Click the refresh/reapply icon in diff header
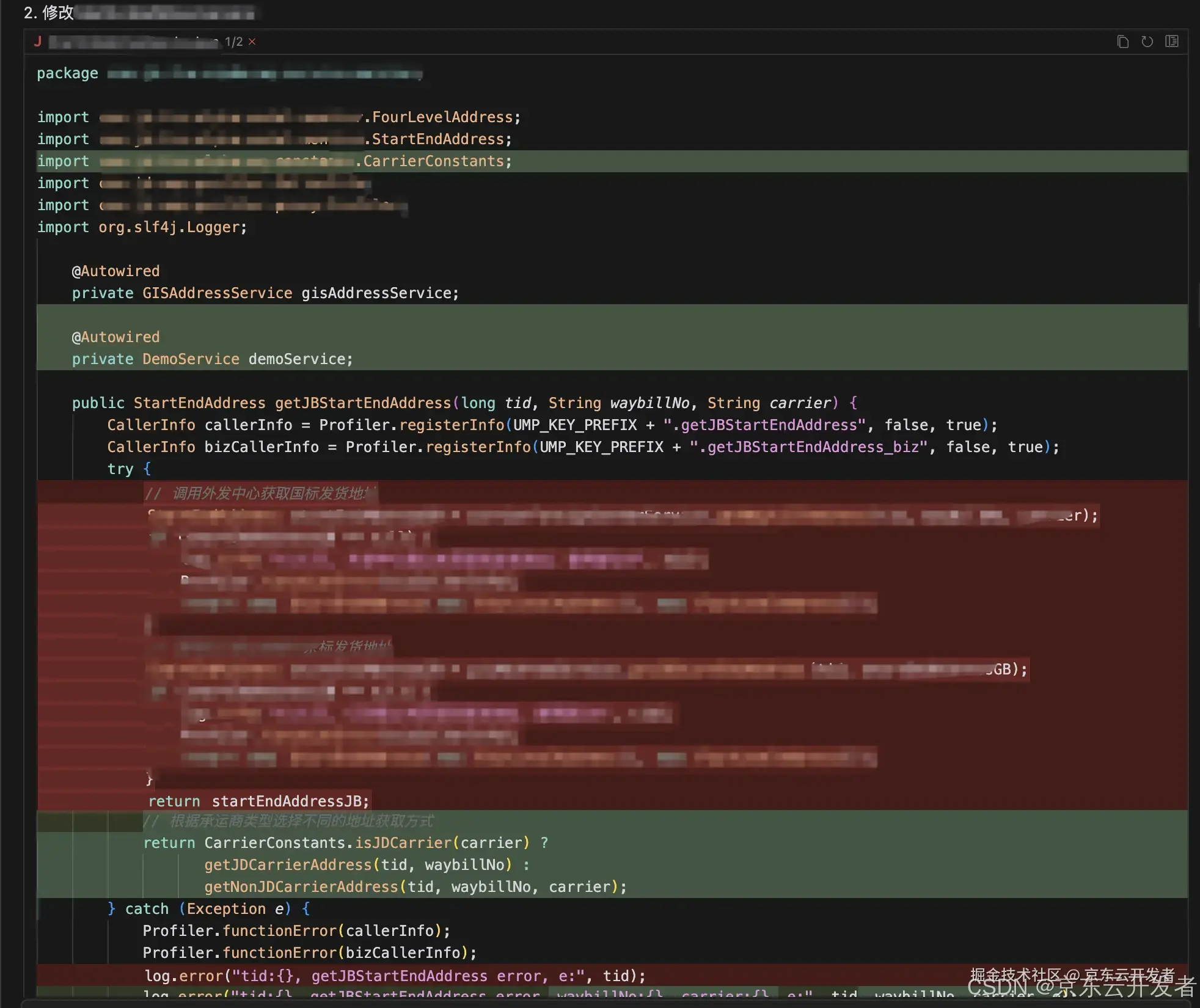This screenshot has width=1200, height=1008. [x=1147, y=42]
